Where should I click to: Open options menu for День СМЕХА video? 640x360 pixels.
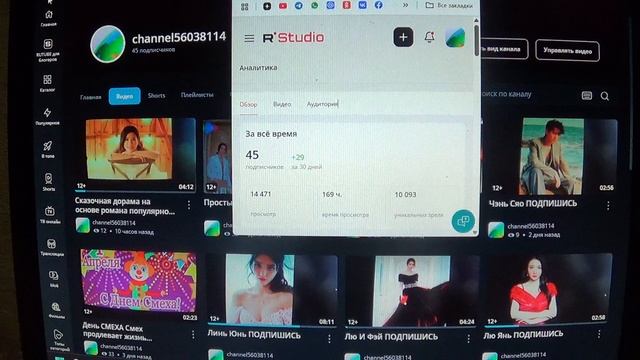(193, 335)
